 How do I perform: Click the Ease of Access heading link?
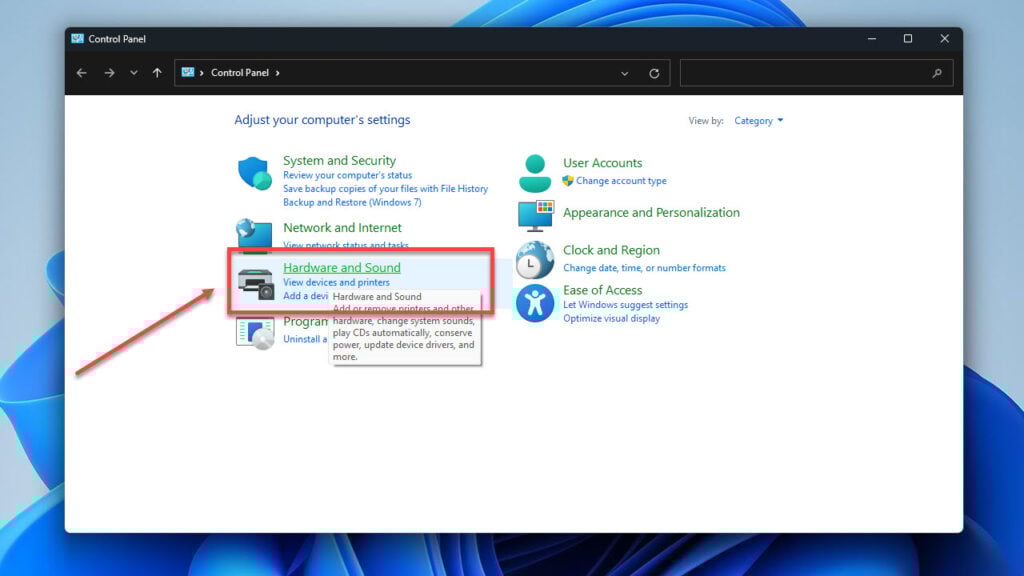(x=602, y=291)
